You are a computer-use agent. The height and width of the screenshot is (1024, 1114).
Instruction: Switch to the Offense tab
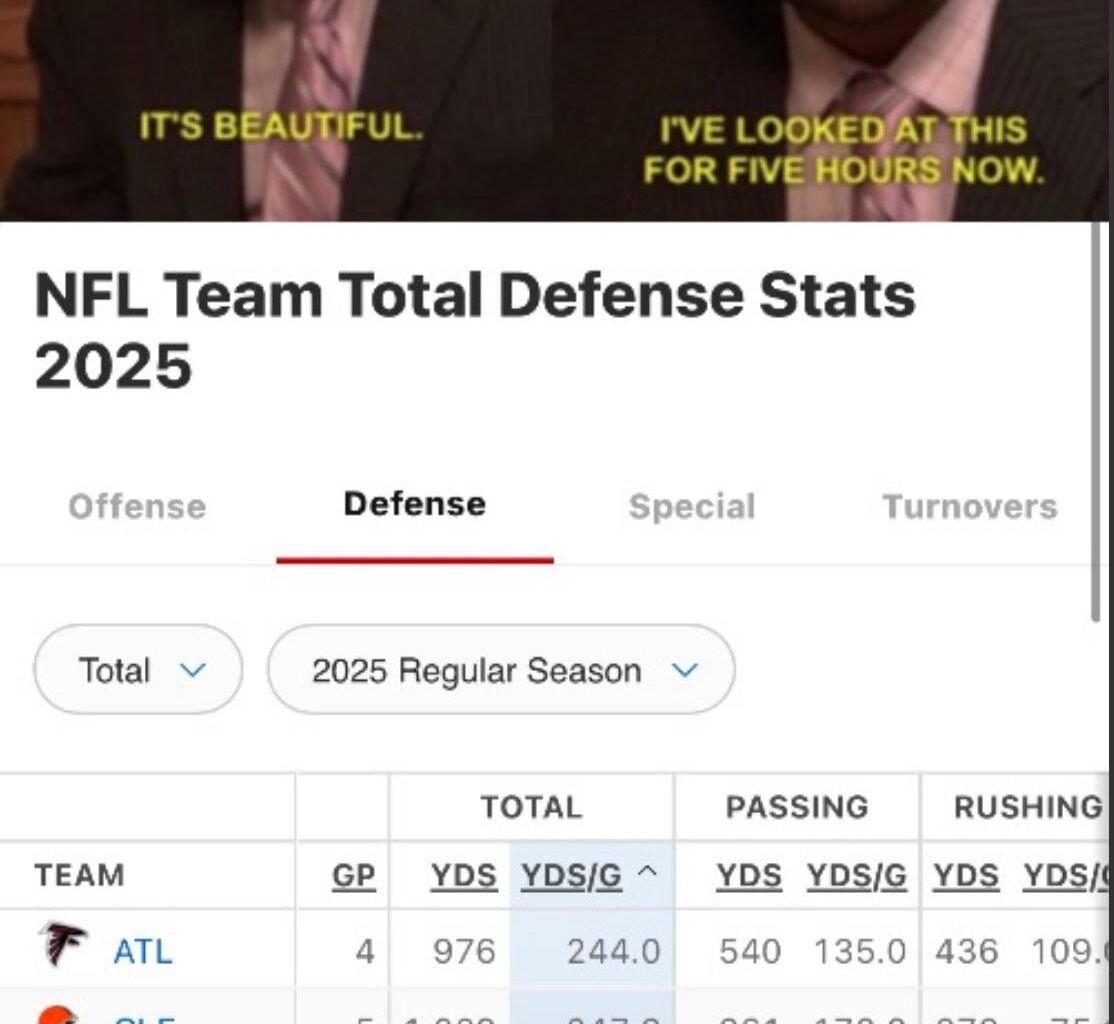point(136,507)
